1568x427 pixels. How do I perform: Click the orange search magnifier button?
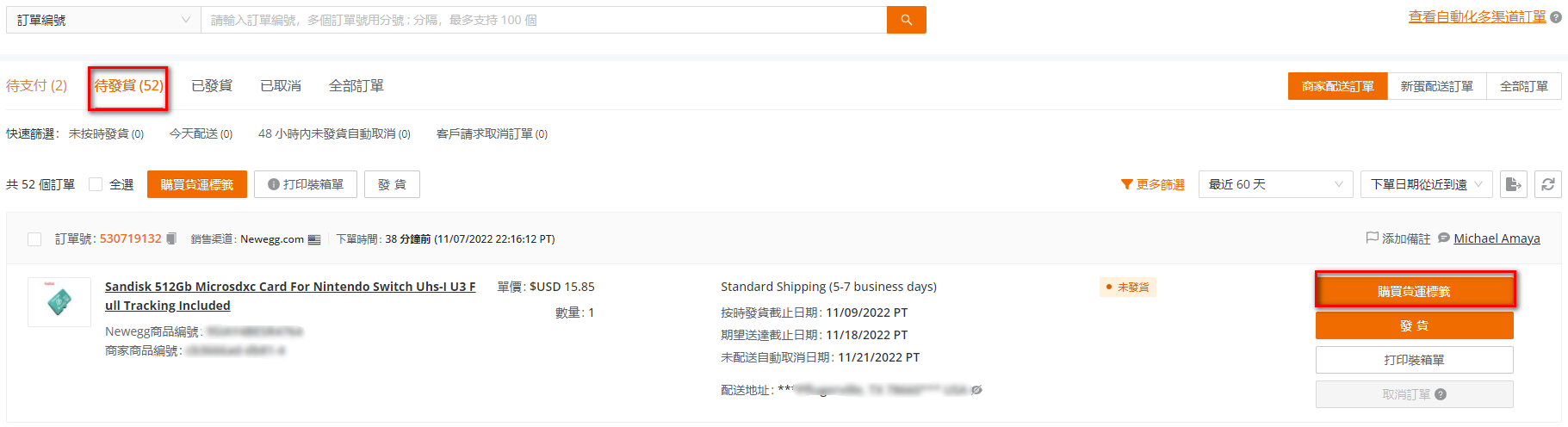pyautogui.click(x=906, y=20)
